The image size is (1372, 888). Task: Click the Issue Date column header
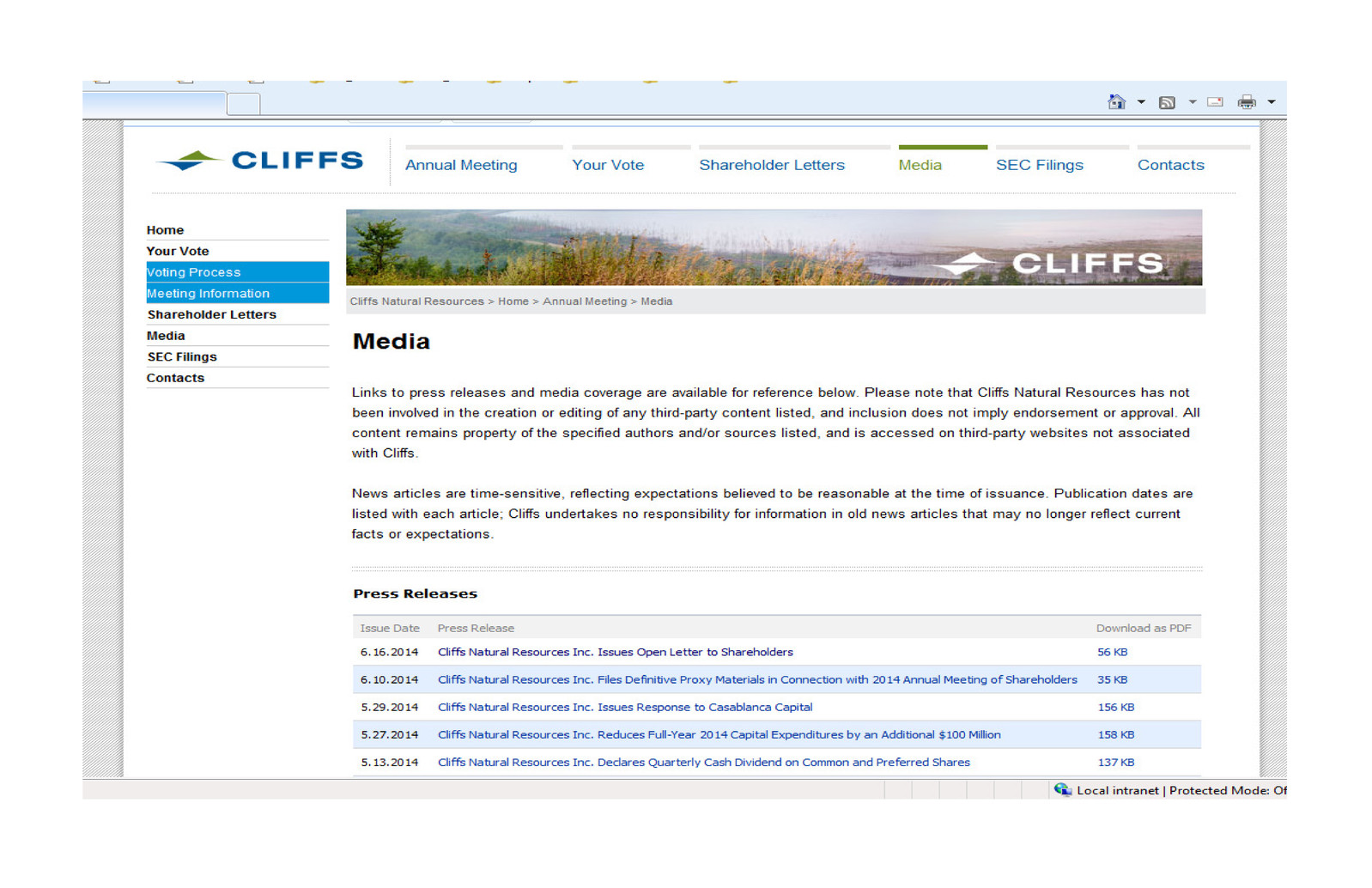pyautogui.click(x=390, y=628)
